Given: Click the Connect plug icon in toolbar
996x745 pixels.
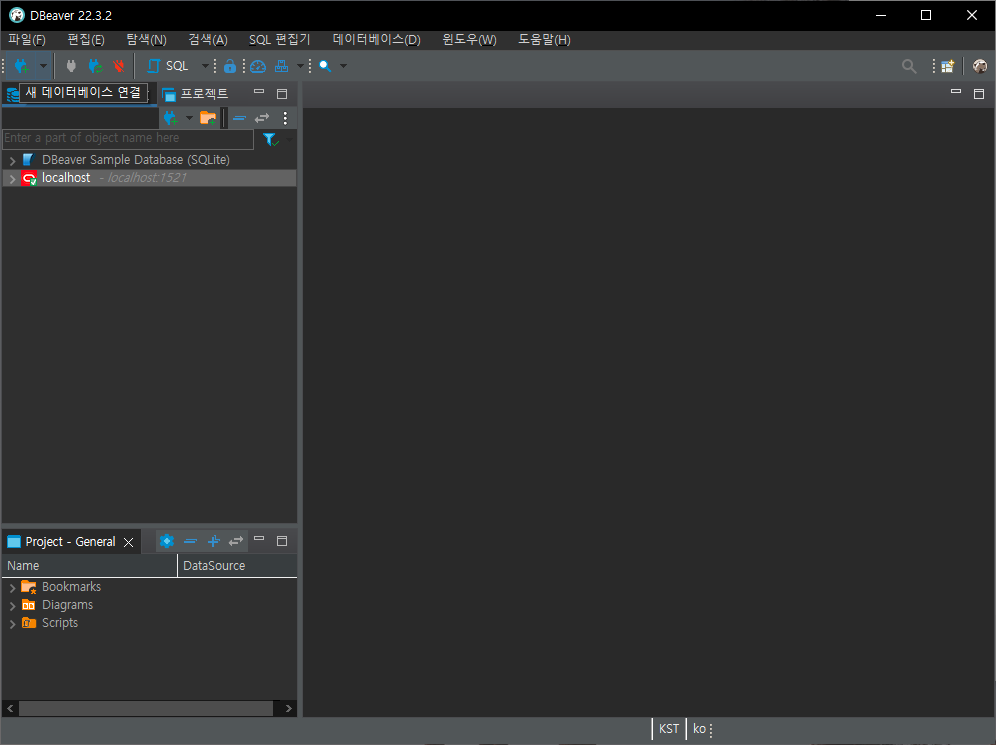Looking at the screenshot, I should pyautogui.click(x=71, y=66).
